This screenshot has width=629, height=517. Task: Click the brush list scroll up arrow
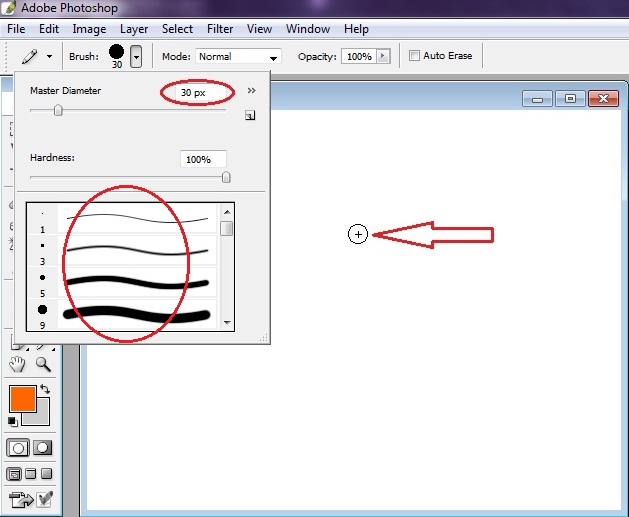pos(227,212)
